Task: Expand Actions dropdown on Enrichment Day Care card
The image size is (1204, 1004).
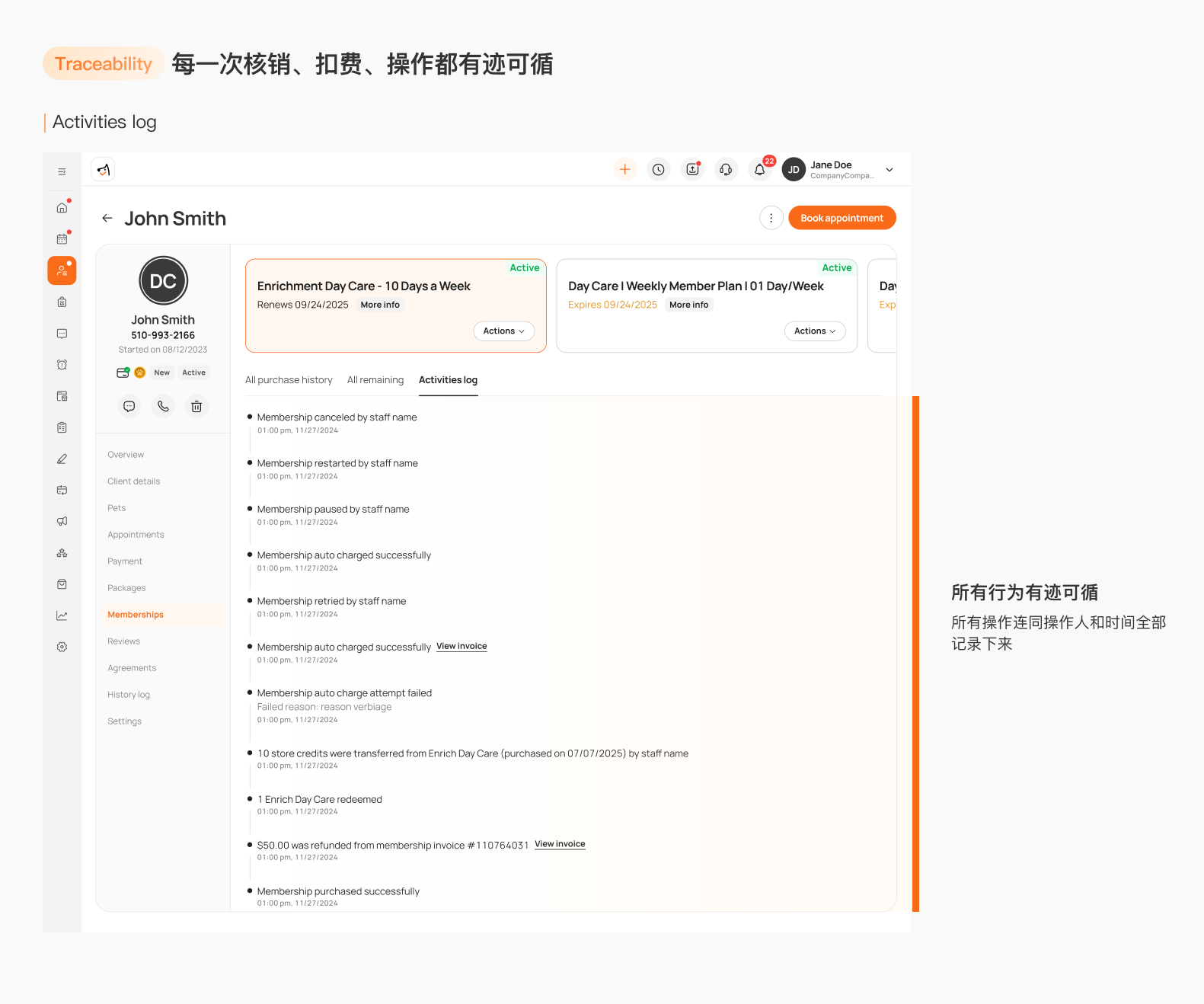Action: coord(504,331)
